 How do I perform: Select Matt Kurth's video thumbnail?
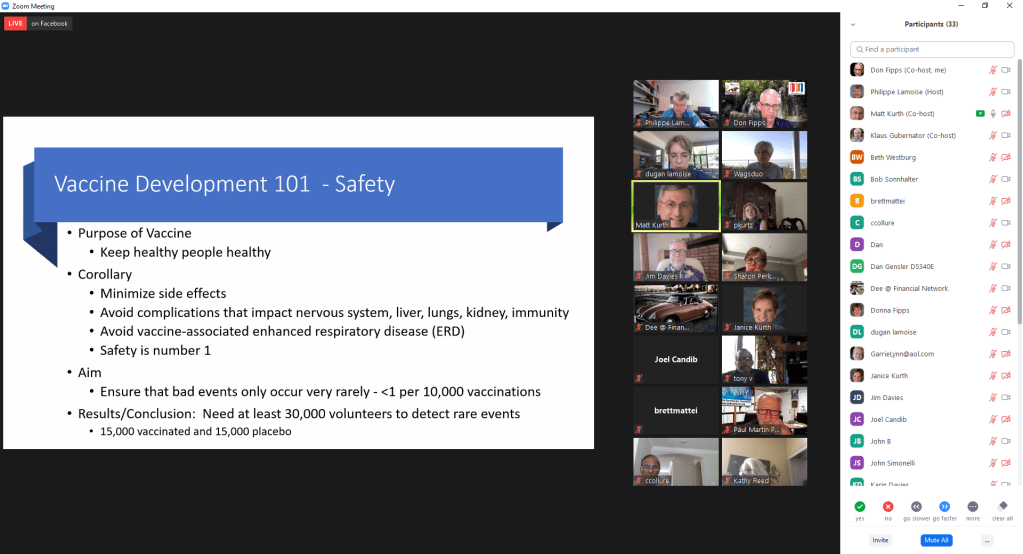pos(675,206)
